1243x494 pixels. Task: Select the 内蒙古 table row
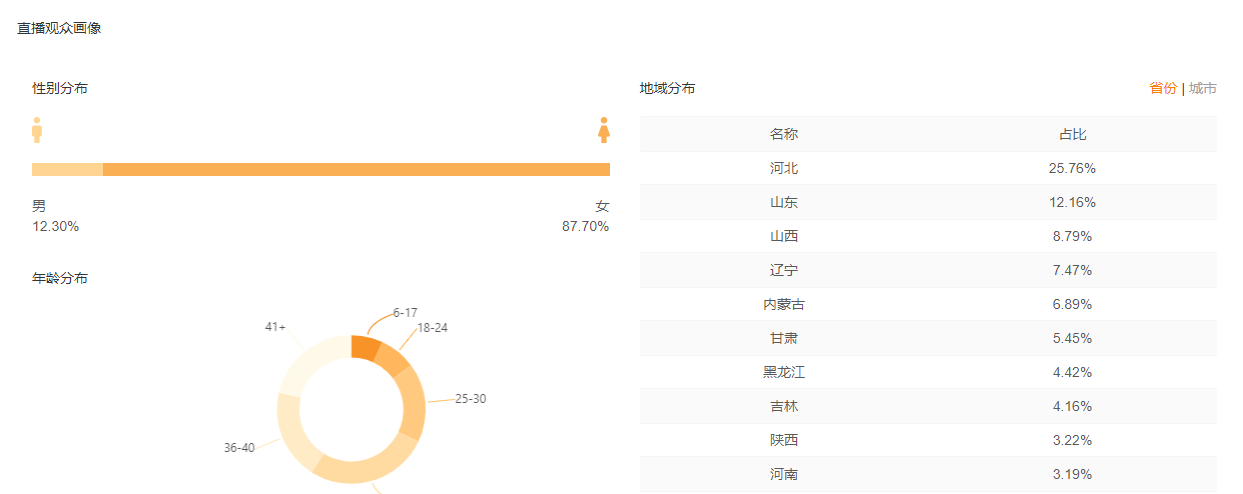pos(928,304)
